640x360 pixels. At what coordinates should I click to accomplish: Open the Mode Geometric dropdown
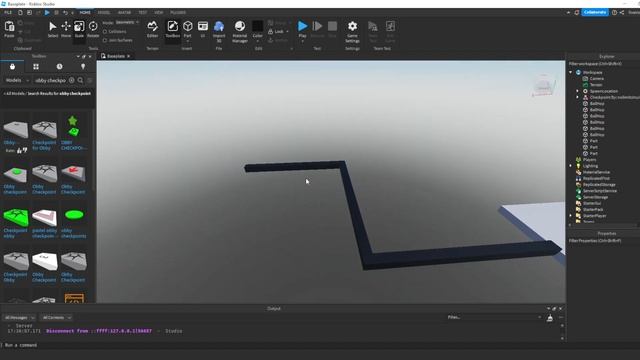tap(127, 22)
